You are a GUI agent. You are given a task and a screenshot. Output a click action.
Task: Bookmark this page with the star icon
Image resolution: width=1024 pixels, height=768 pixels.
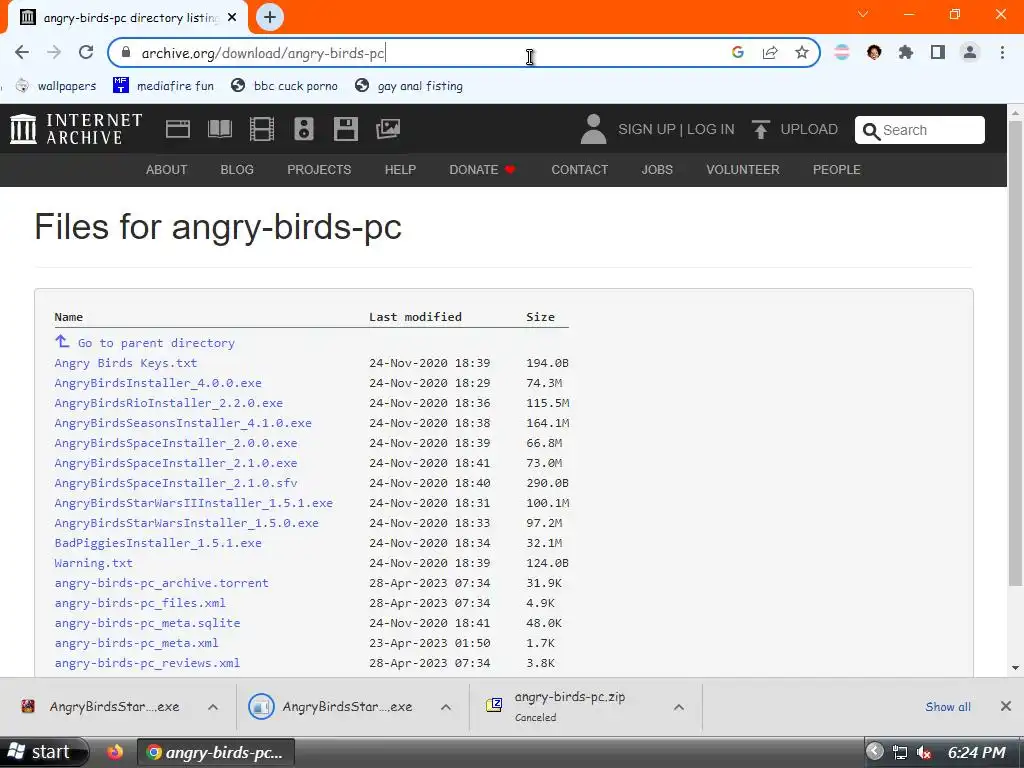802,52
